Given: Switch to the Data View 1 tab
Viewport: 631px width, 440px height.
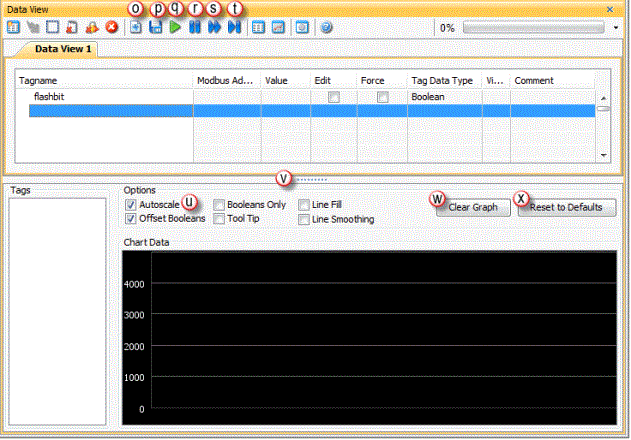Looking at the screenshot, I should (x=63, y=48).
